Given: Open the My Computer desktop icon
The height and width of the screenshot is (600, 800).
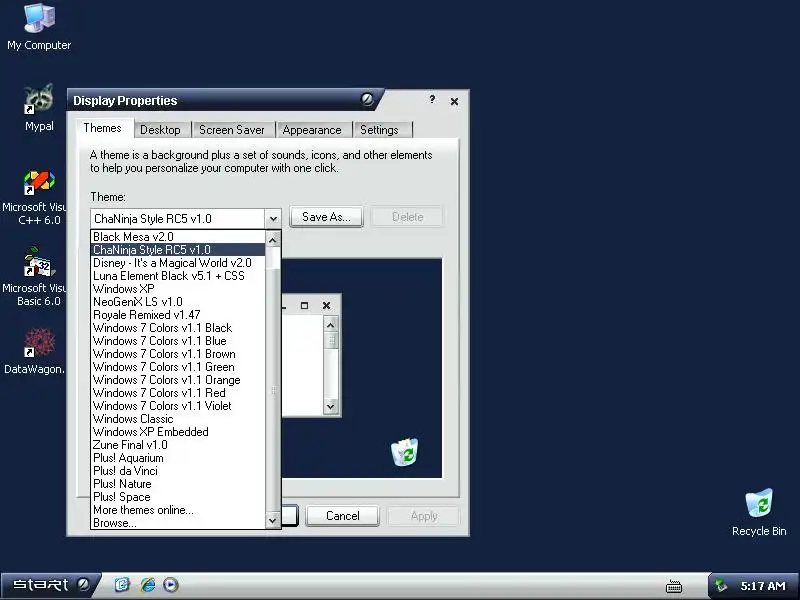Looking at the screenshot, I should point(39,27).
